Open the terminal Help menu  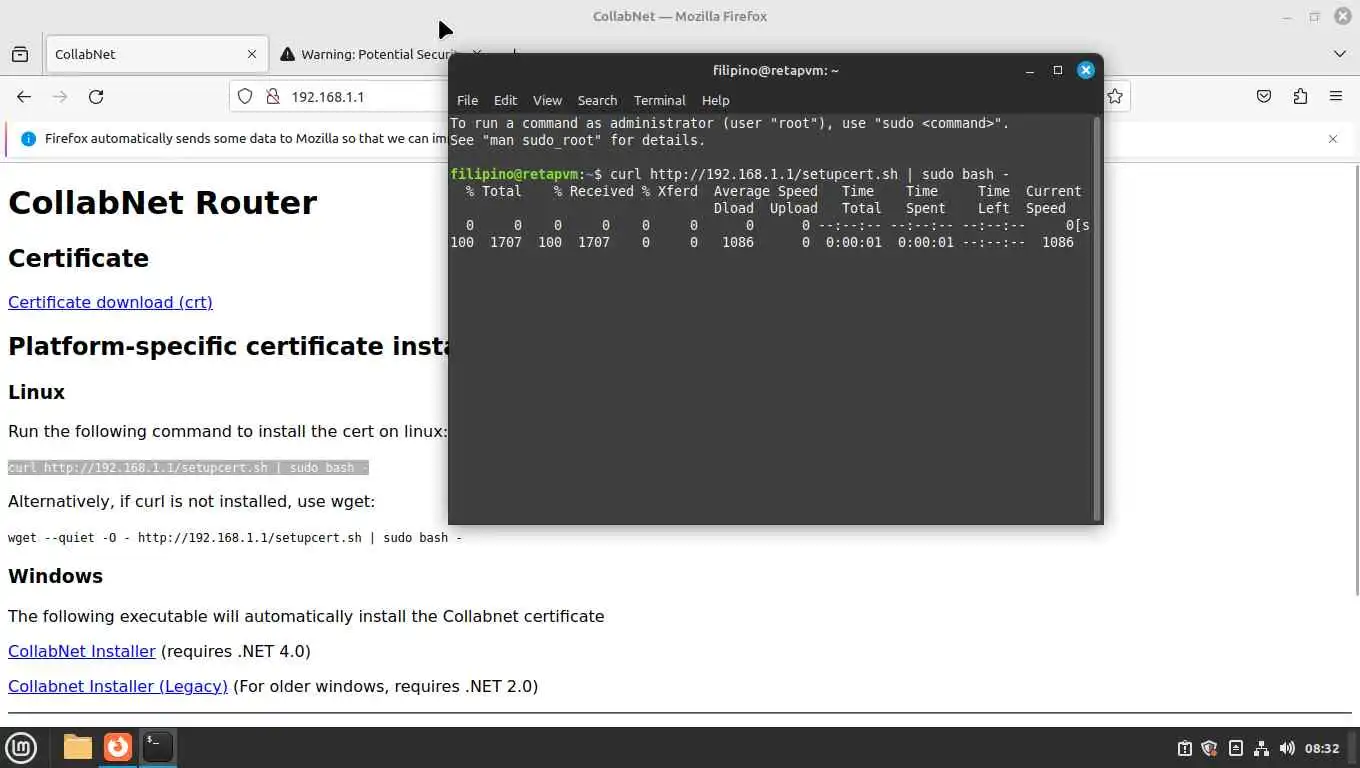click(715, 100)
